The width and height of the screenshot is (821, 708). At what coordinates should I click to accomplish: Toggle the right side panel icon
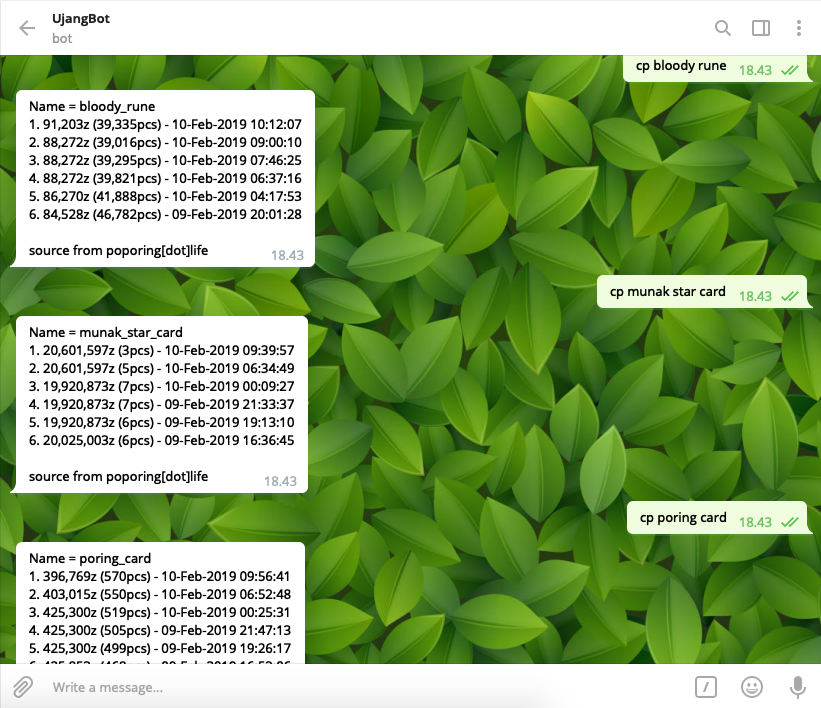pyautogui.click(x=761, y=28)
